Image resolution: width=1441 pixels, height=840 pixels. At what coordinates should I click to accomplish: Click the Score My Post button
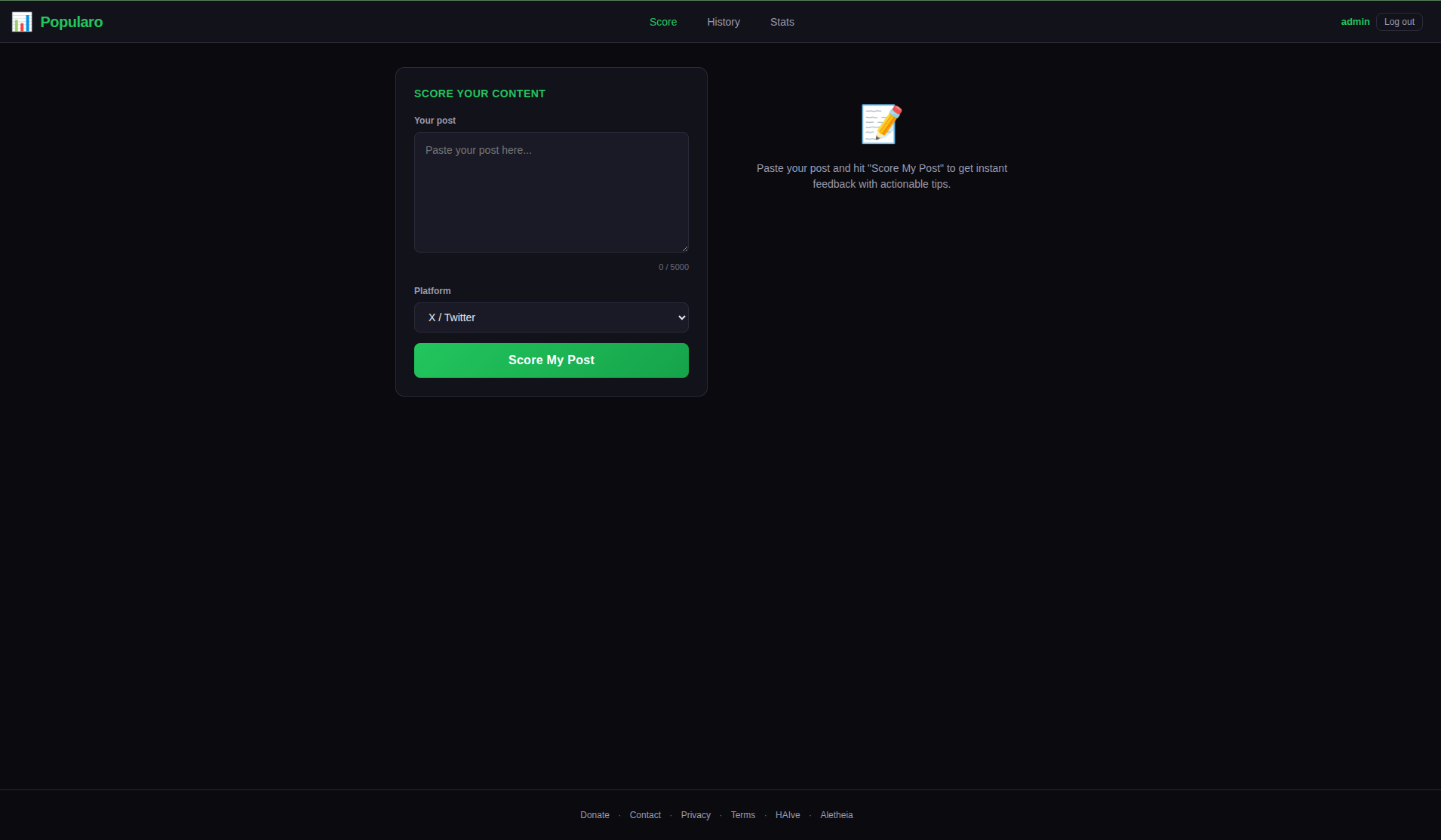tap(551, 360)
